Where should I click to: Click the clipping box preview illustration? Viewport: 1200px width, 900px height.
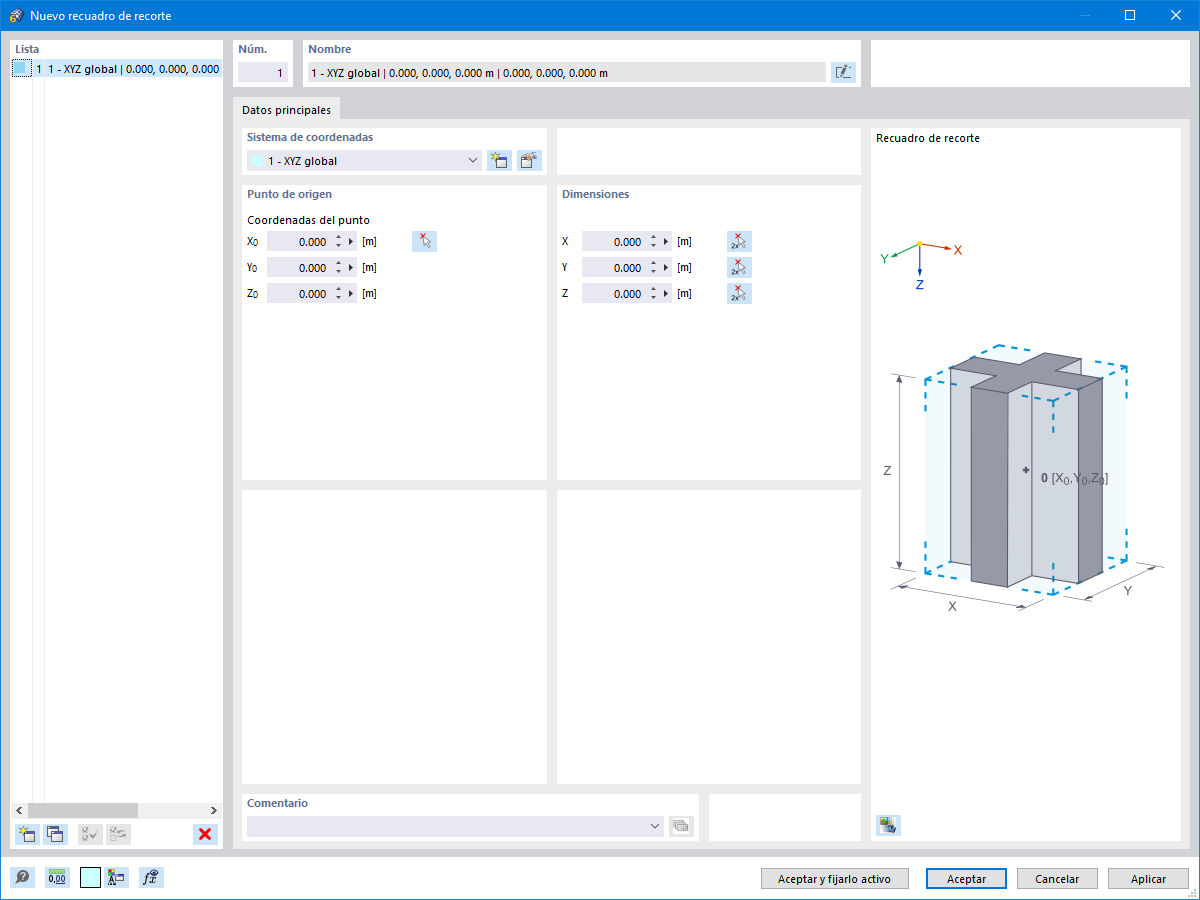[1025, 480]
